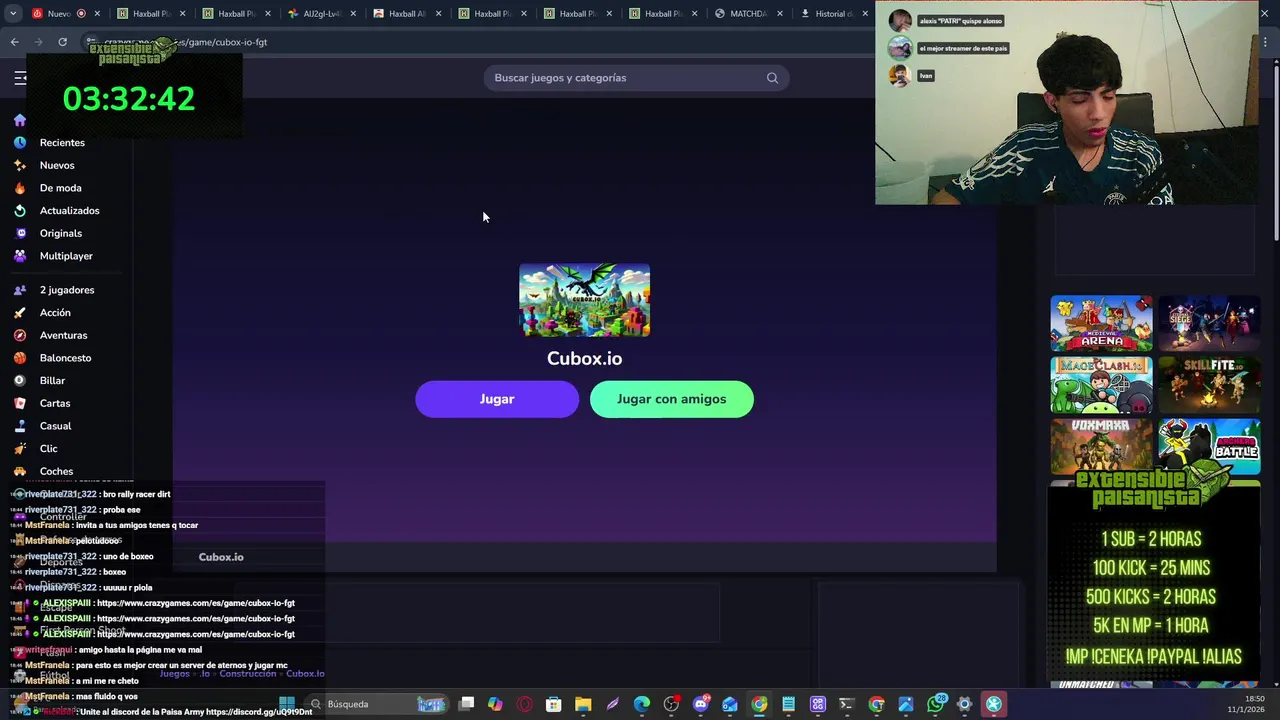Open the home icon in the sidebar

(x=19, y=120)
